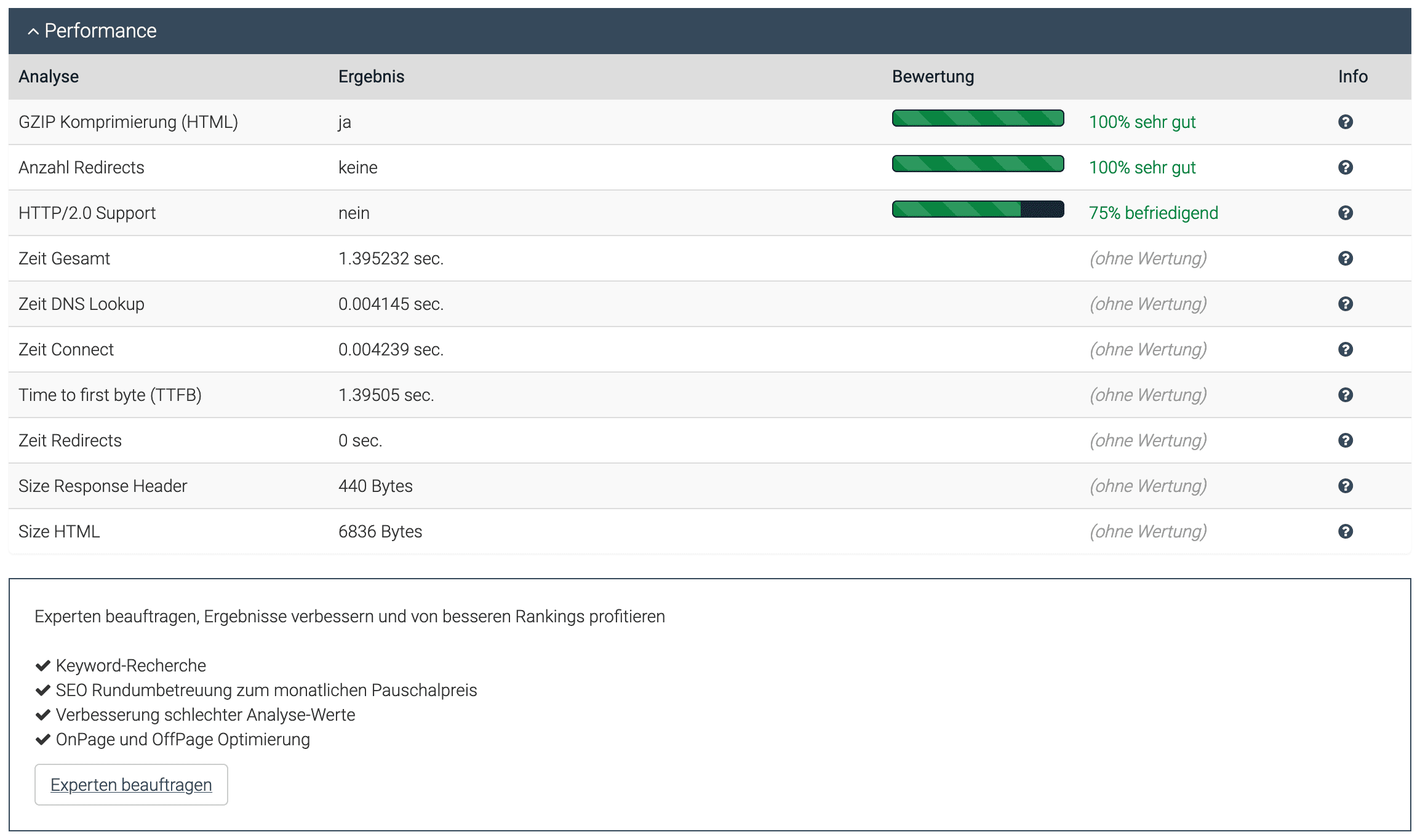Show info about Zeit Gesamt

click(x=1345, y=258)
